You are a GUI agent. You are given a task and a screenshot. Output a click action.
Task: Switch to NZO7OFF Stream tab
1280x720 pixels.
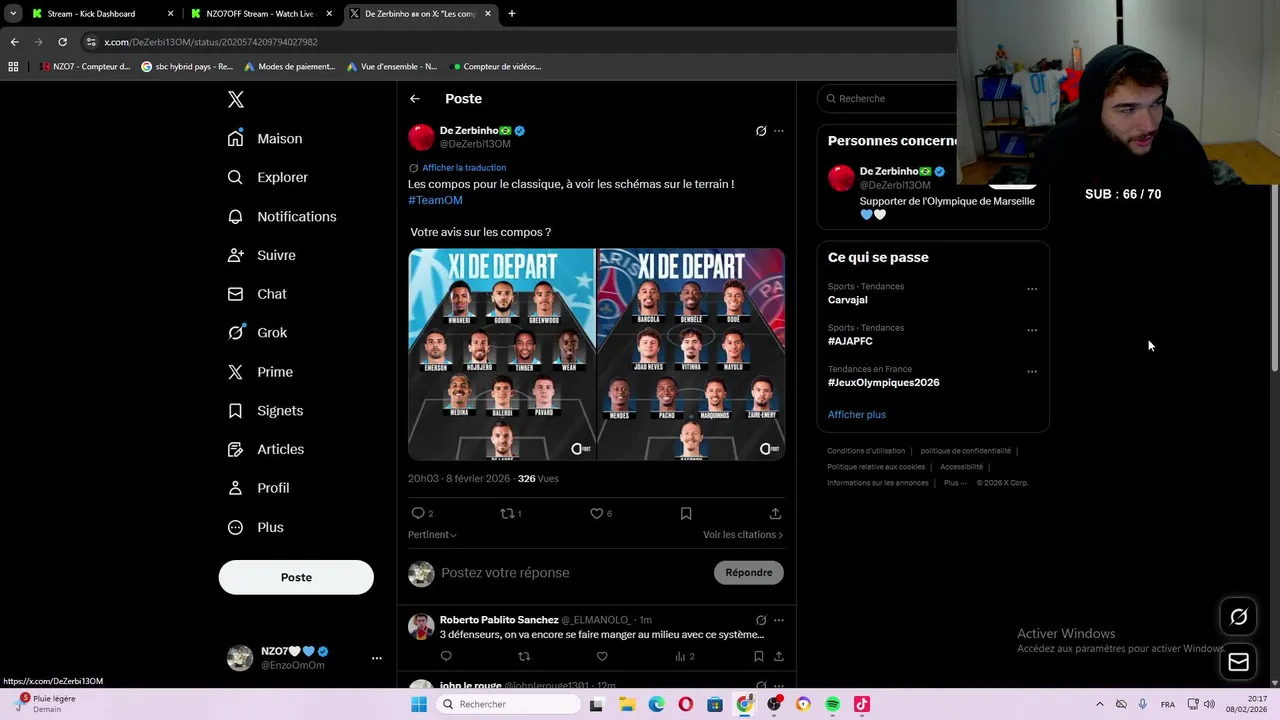tap(261, 14)
